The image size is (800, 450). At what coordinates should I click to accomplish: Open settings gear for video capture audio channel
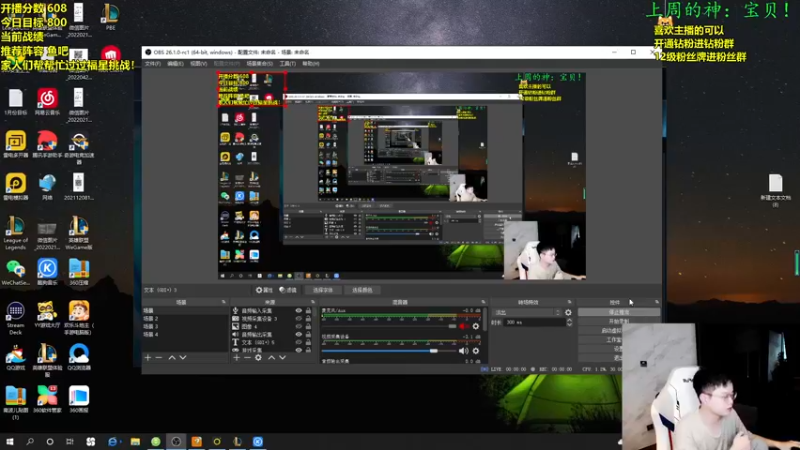476,351
